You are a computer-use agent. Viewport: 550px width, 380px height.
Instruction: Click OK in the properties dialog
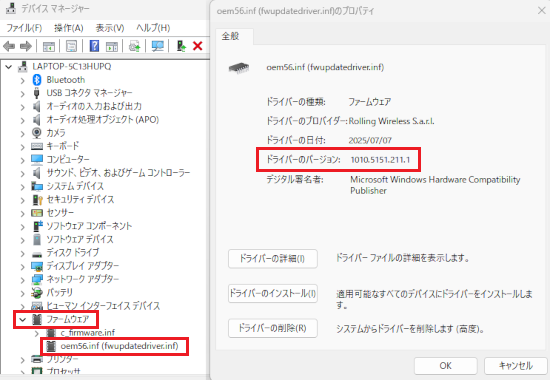tap(445, 366)
